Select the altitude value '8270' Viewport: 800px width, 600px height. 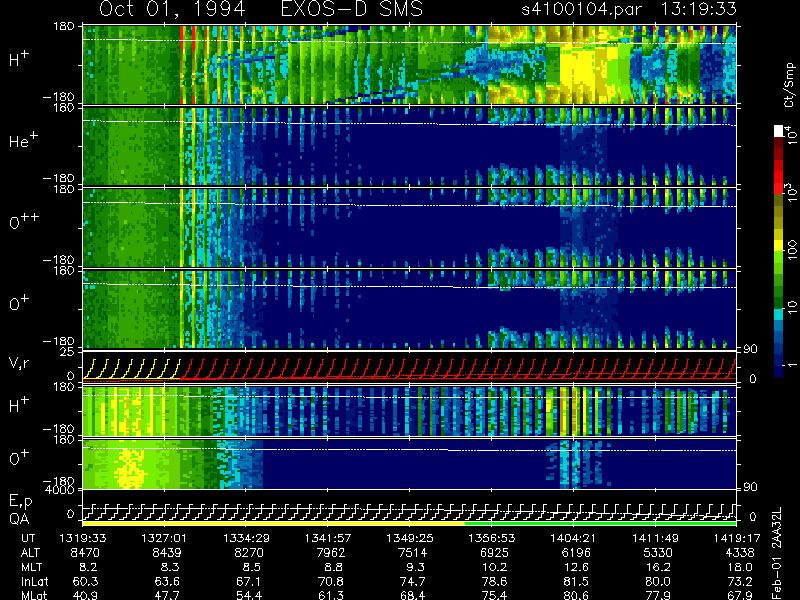(x=249, y=553)
